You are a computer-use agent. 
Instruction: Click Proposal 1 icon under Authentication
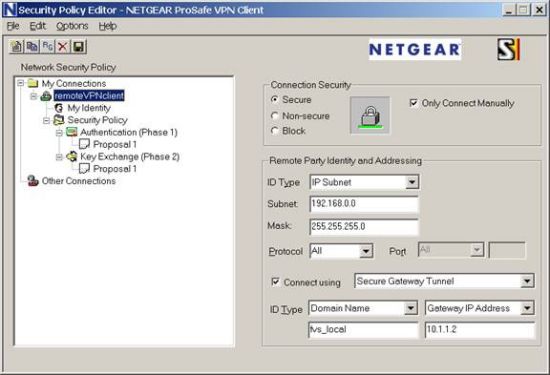pyautogui.click(x=84, y=144)
